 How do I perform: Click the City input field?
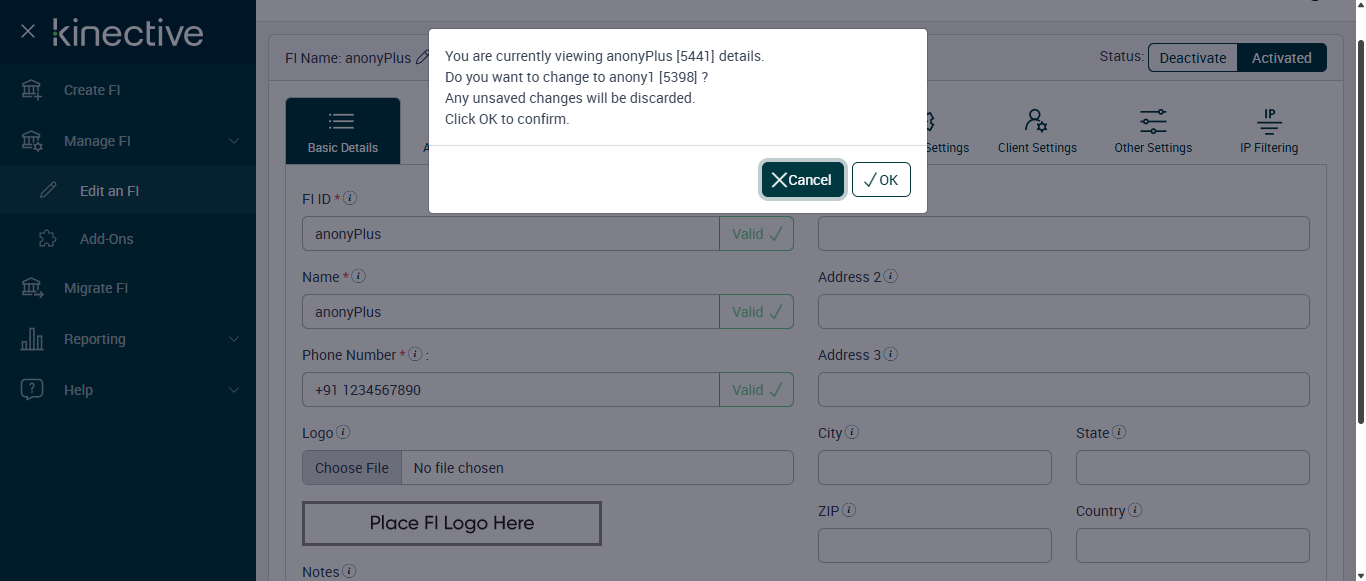[934, 468]
